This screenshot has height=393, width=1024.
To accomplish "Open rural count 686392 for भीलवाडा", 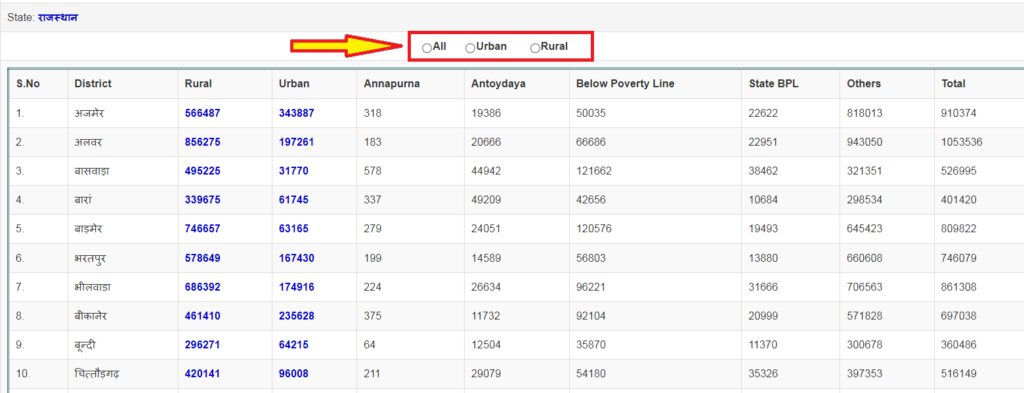I will click(202, 287).
